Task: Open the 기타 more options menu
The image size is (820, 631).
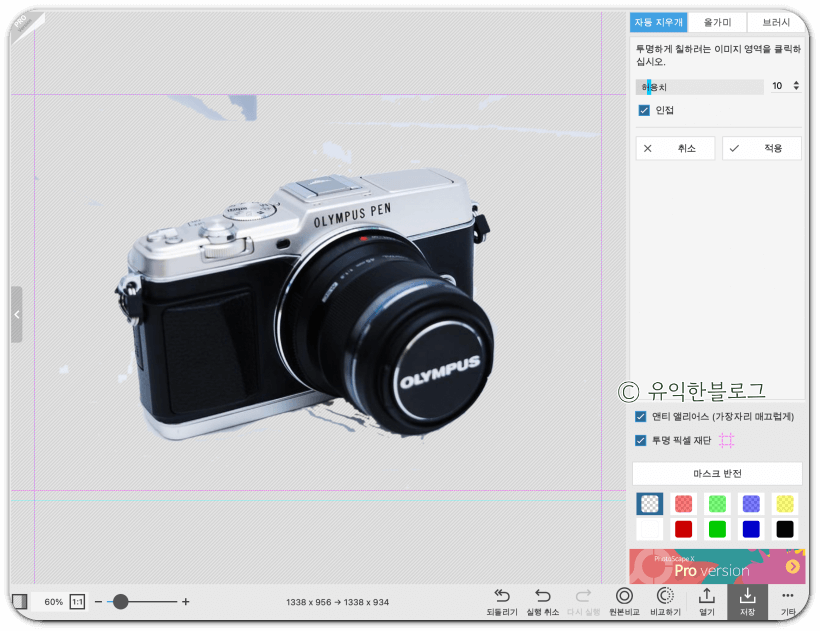Action: (788, 602)
